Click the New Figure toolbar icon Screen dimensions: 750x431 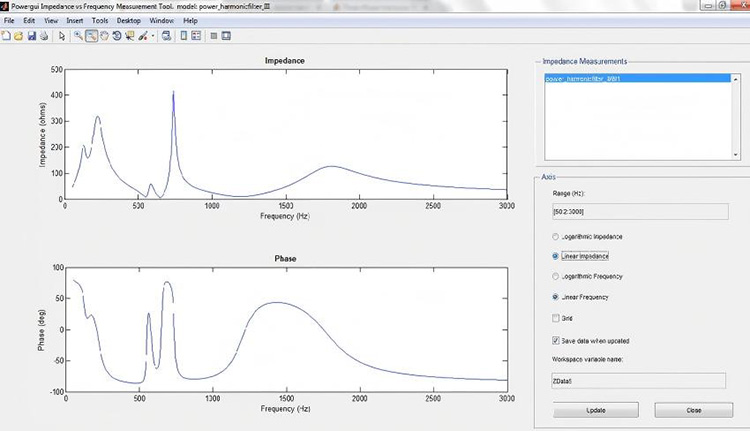tap(6, 36)
